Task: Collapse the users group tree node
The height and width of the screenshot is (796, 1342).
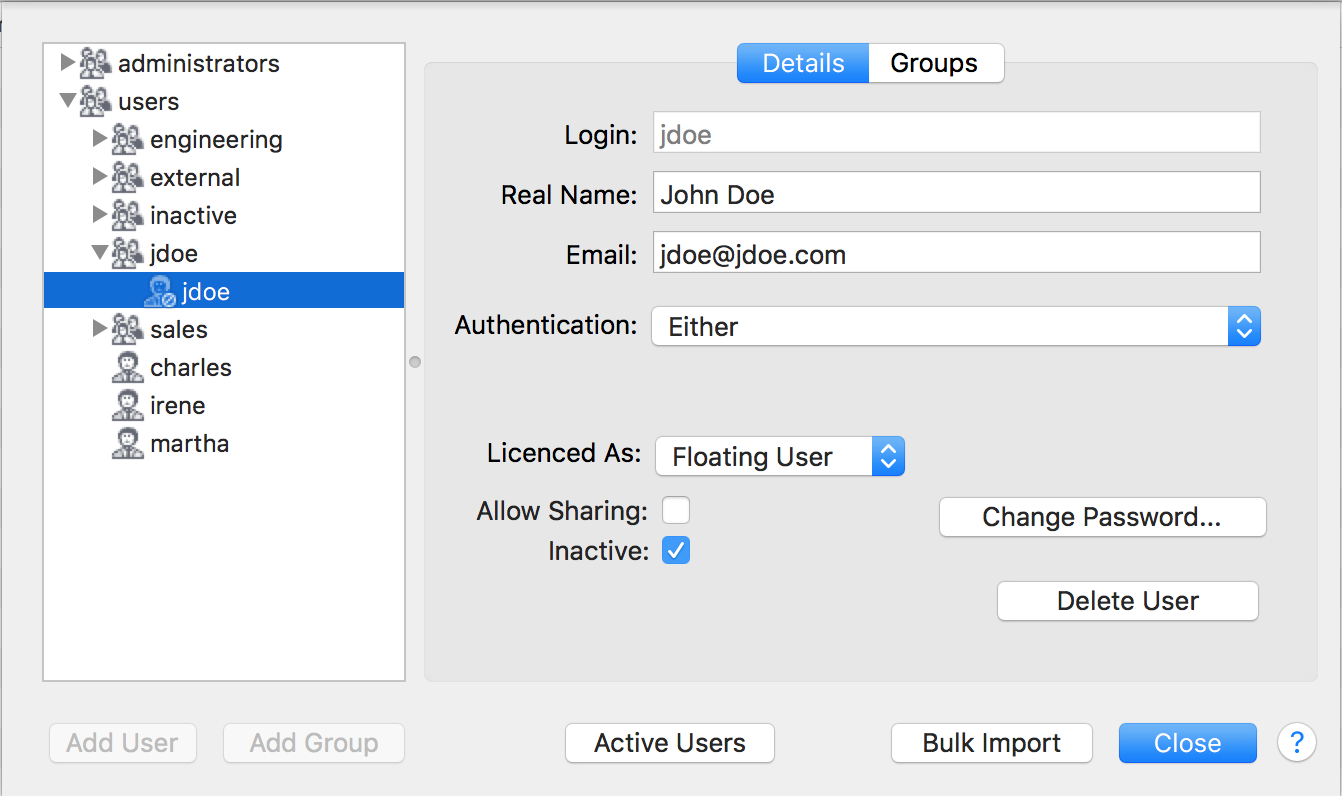Action: pyautogui.click(x=67, y=101)
